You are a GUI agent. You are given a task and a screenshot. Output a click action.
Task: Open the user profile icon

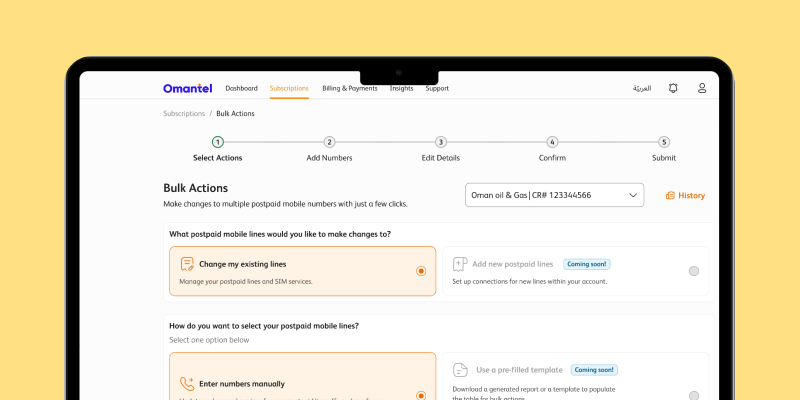pyautogui.click(x=702, y=88)
